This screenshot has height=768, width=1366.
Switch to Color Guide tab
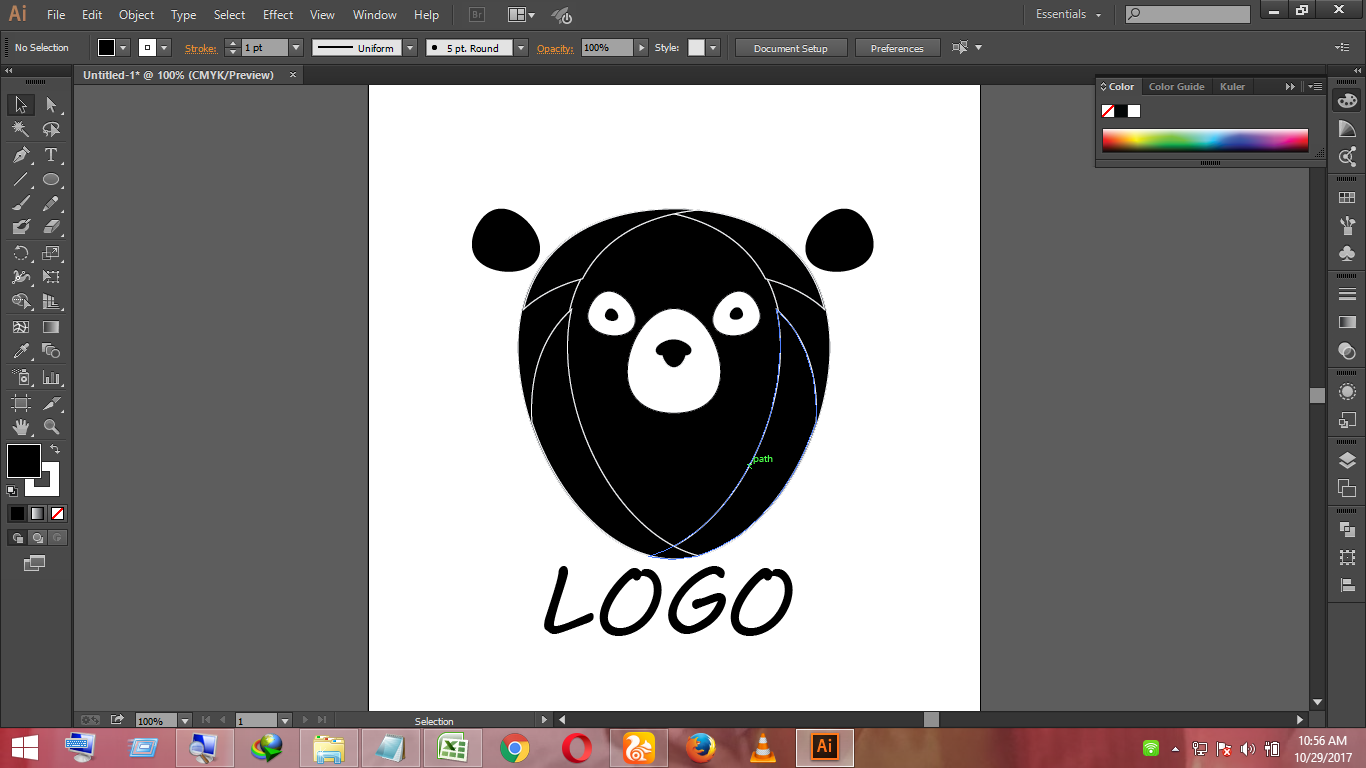pos(1176,87)
